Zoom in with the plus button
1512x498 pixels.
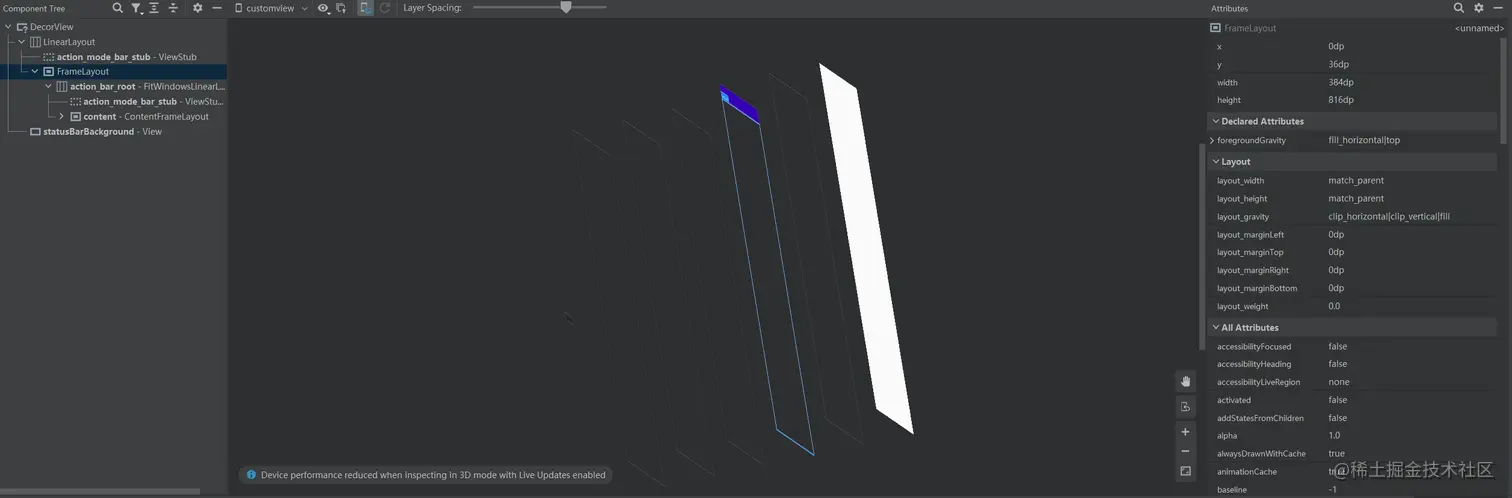point(1185,432)
